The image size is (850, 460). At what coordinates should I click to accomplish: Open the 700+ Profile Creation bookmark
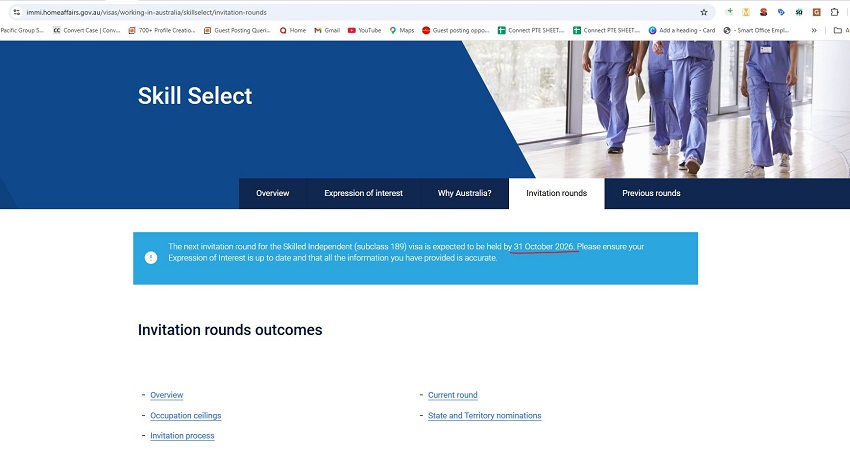[162, 30]
